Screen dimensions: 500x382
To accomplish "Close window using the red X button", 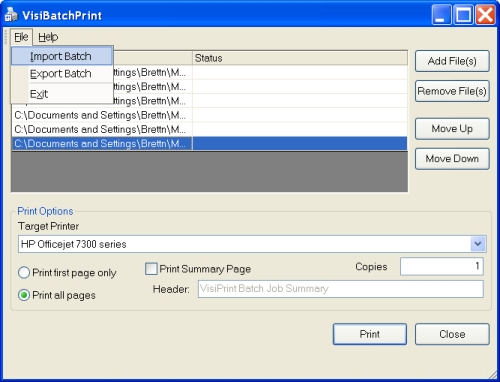I will (x=485, y=15).
